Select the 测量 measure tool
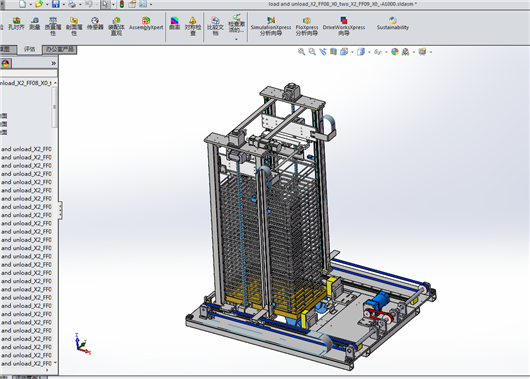 click(35, 24)
